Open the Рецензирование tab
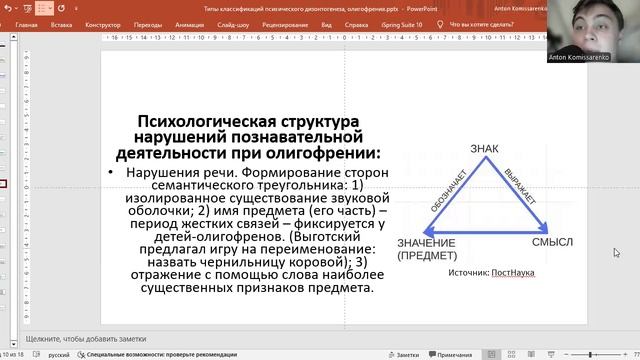 pyautogui.click(x=285, y=25)
